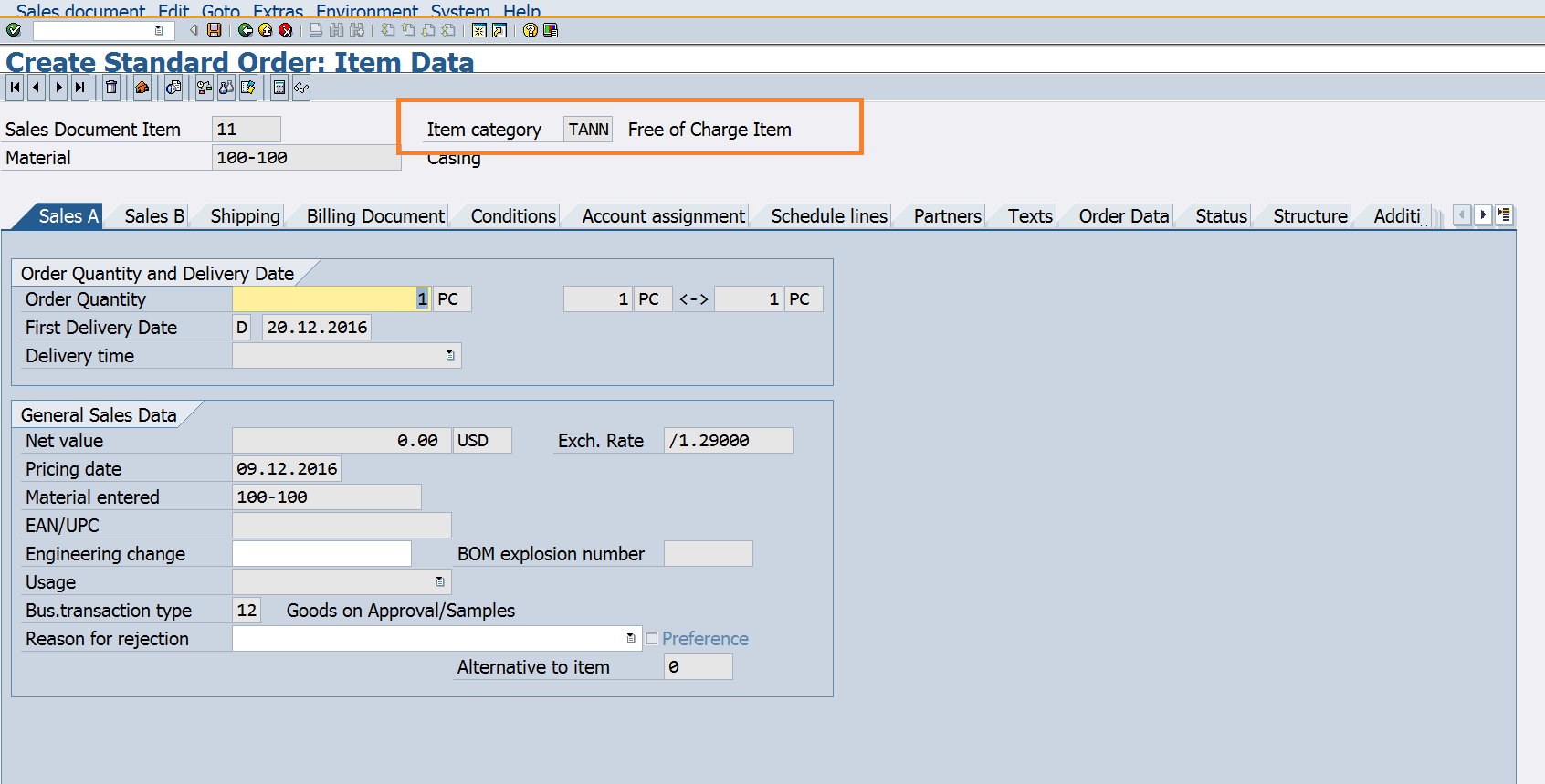Screen dimensions: 1545x784
Task: Click the calculator pricing icon
Action: 279,88
